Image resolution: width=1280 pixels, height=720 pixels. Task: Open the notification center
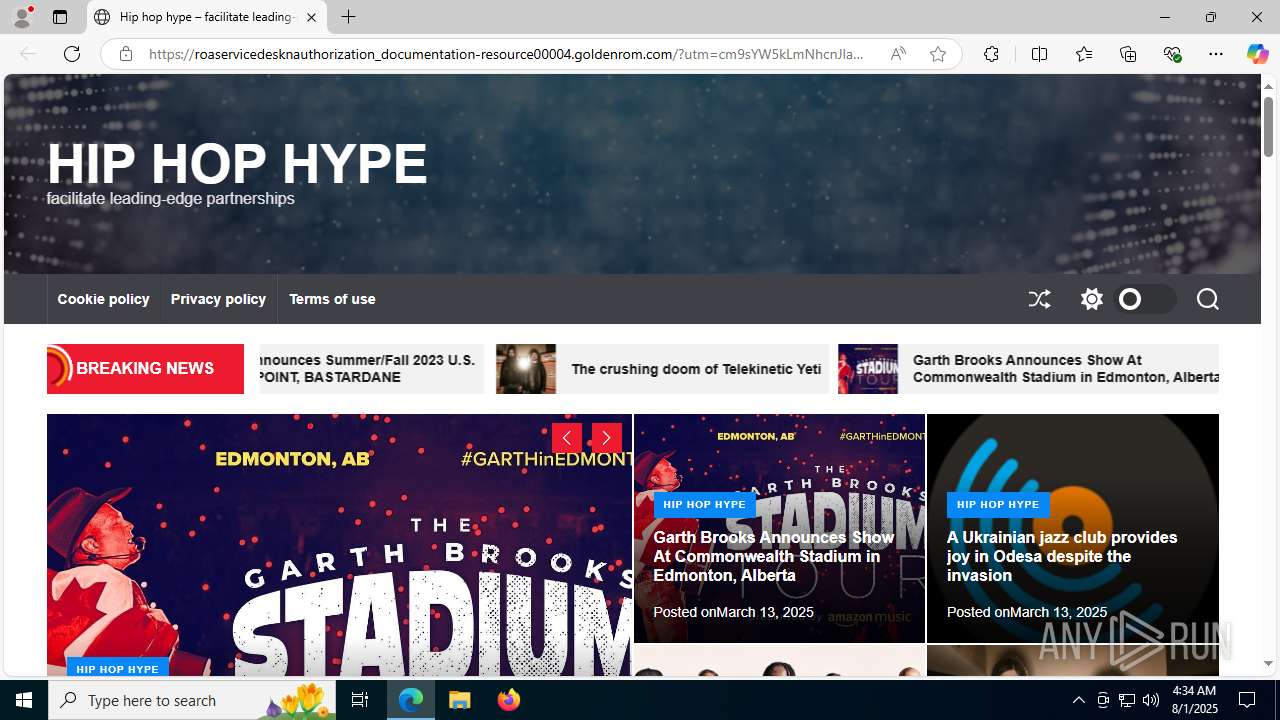click(x=1247, y=700)
